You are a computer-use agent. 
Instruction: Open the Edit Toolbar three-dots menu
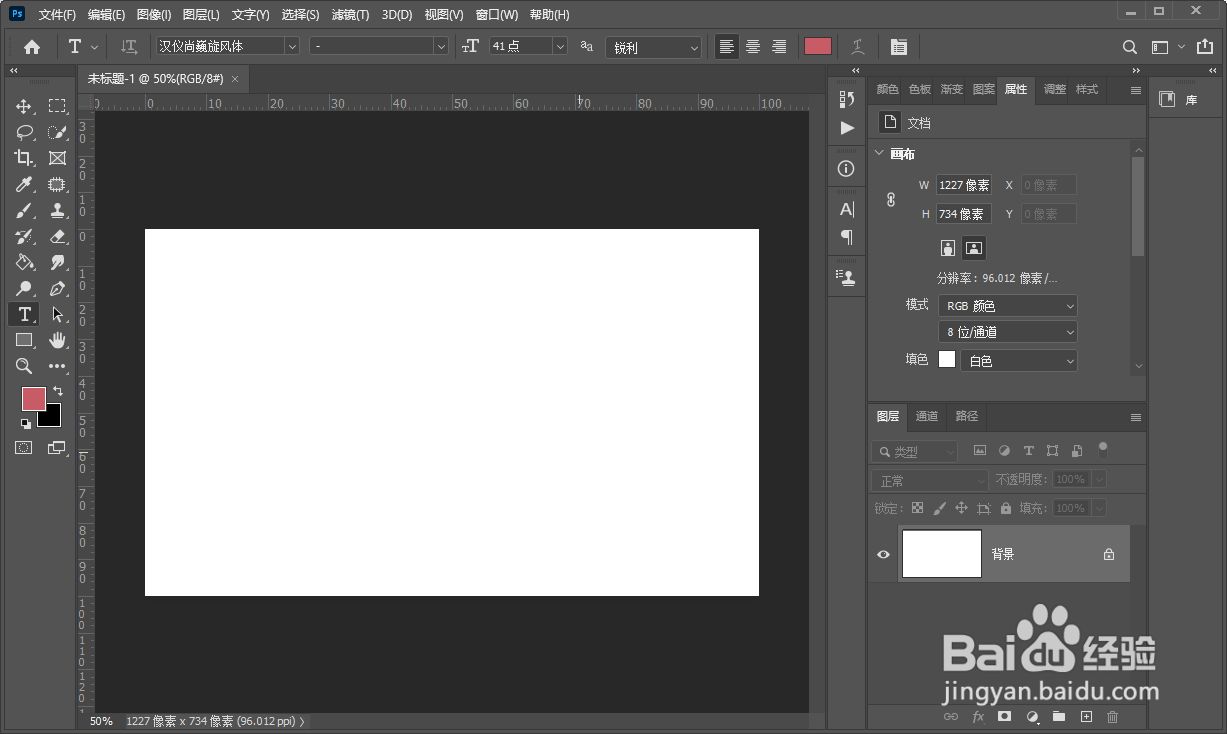click(57, 366)
